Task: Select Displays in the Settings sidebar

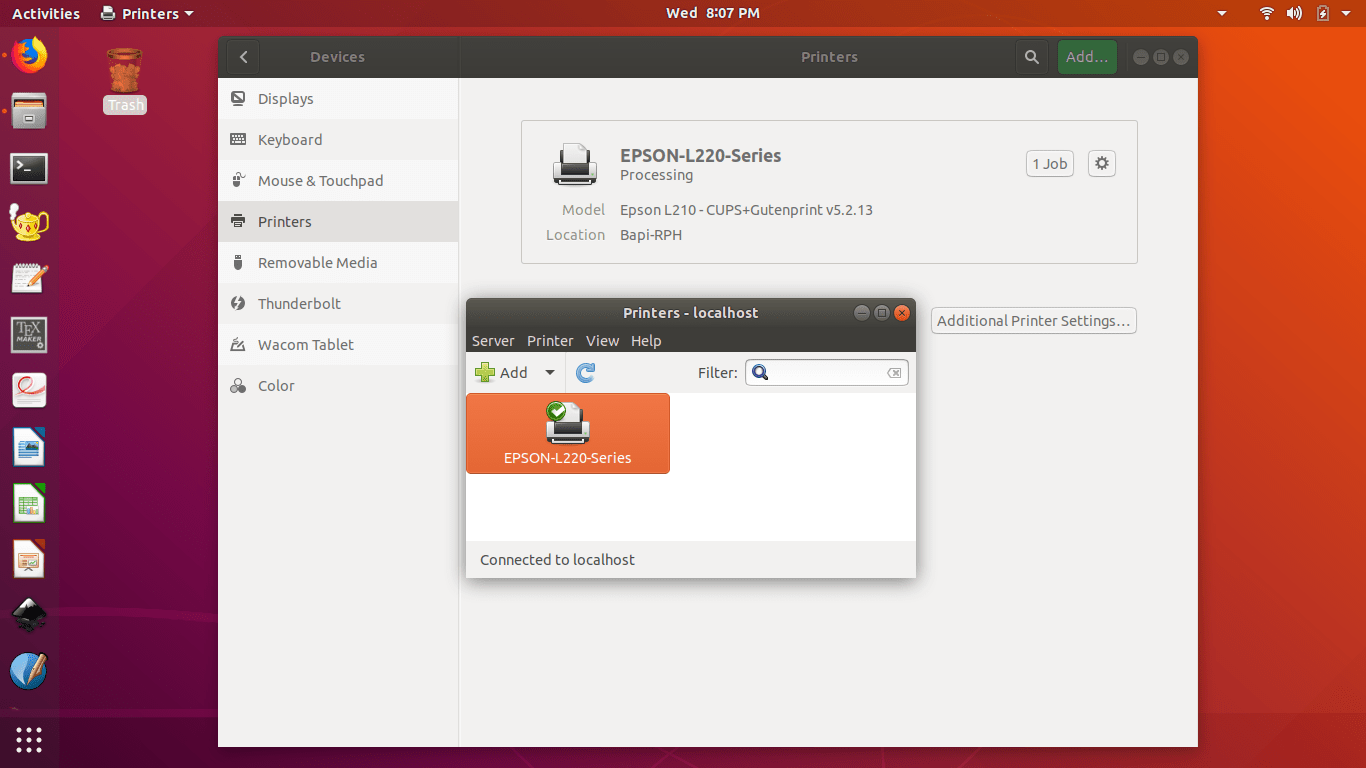Action: coord(338,99)
